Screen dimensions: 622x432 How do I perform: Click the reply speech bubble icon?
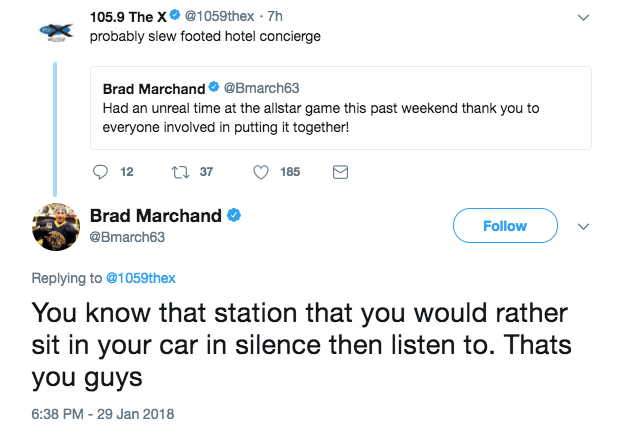[100, 172]
